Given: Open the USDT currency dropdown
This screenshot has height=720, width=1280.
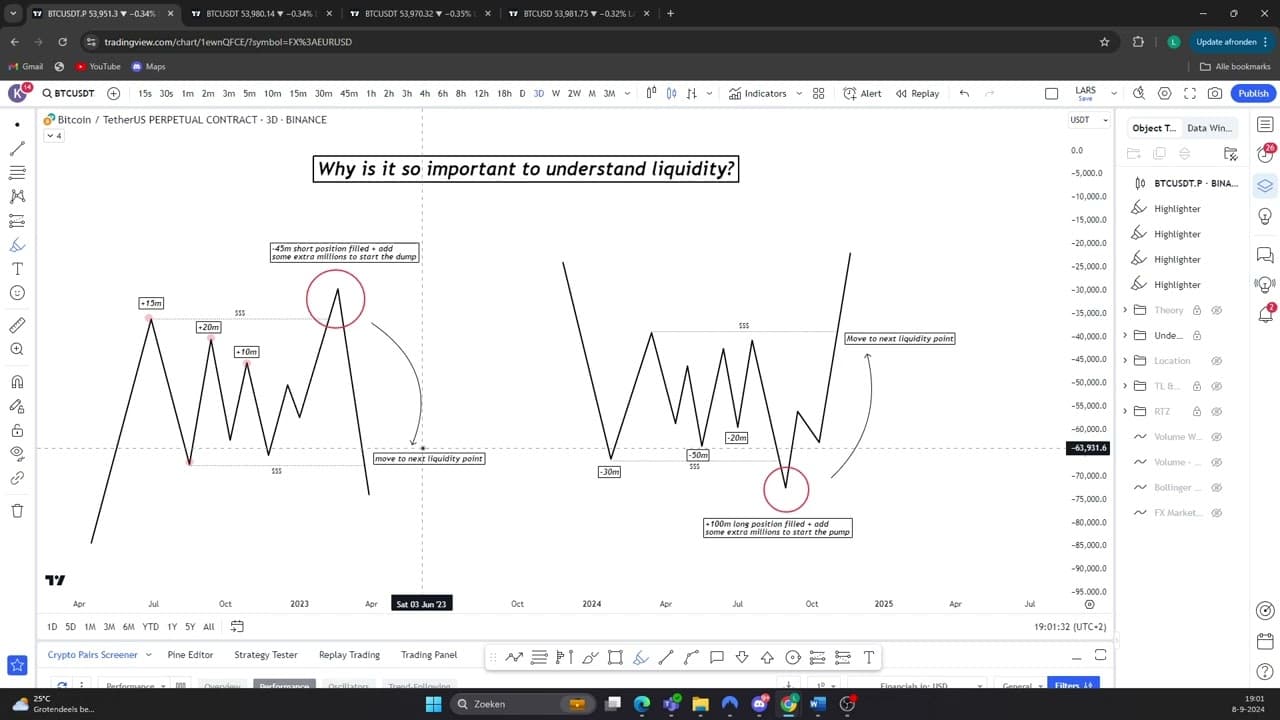Looking at the screenshot, I should click(x=1089, y=120).
